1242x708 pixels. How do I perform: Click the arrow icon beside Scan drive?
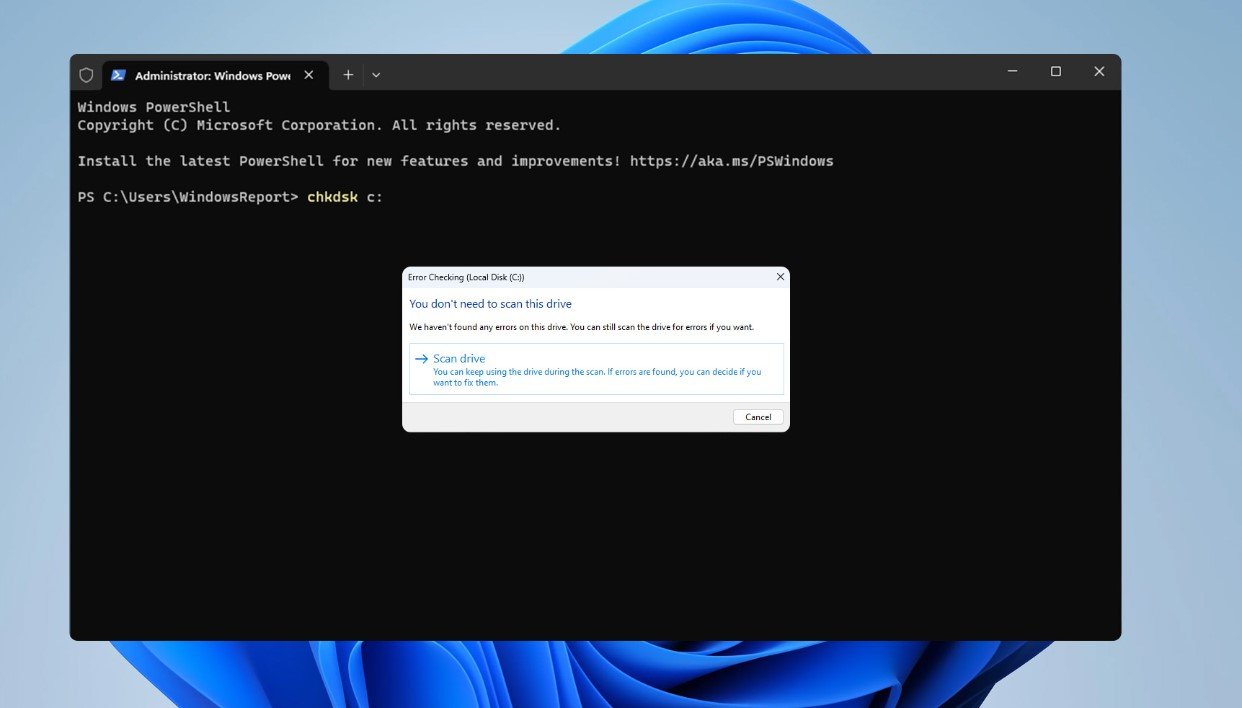[421, 359]
